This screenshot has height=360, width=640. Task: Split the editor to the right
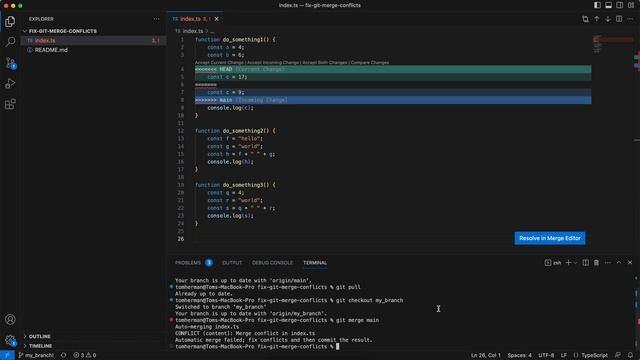pos(619,19)
